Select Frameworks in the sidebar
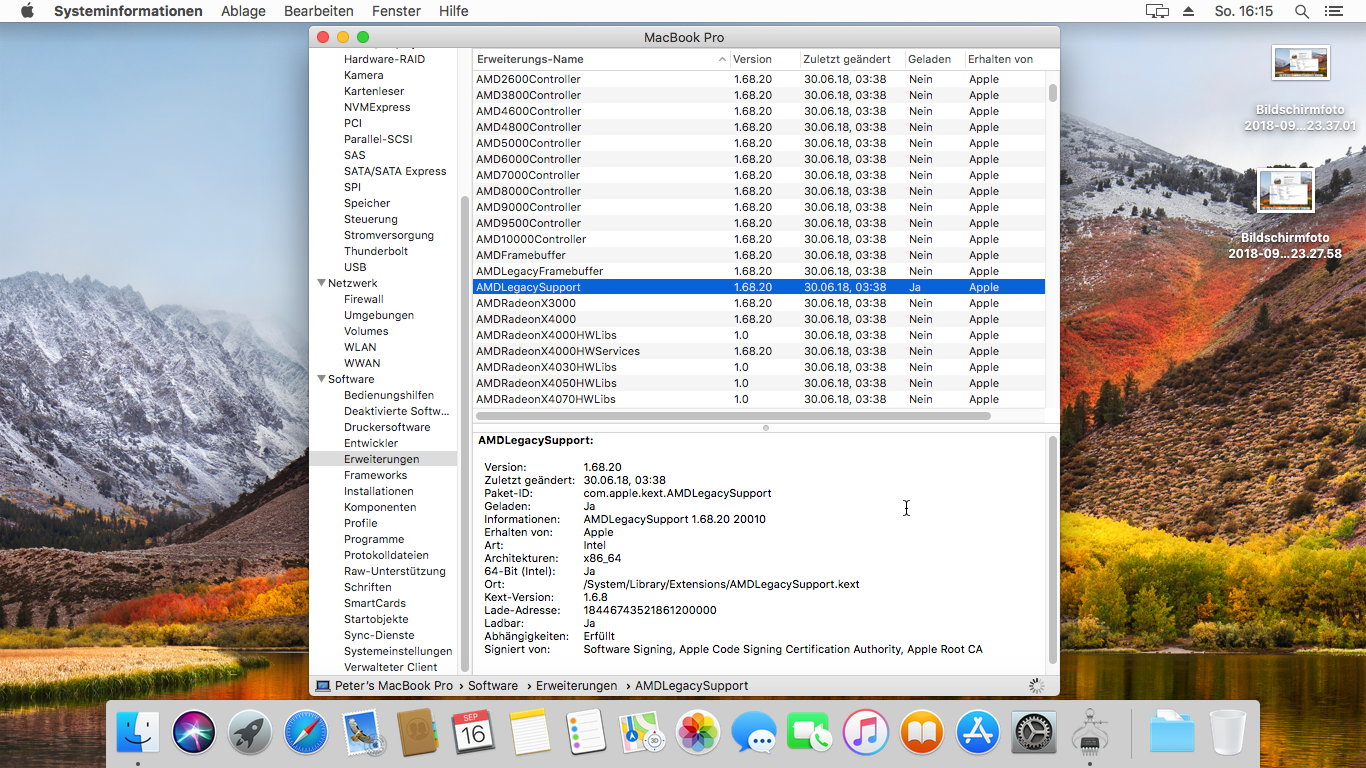Image resolution: width=1366 pixels, height=768 pixels. click(375, 475)
